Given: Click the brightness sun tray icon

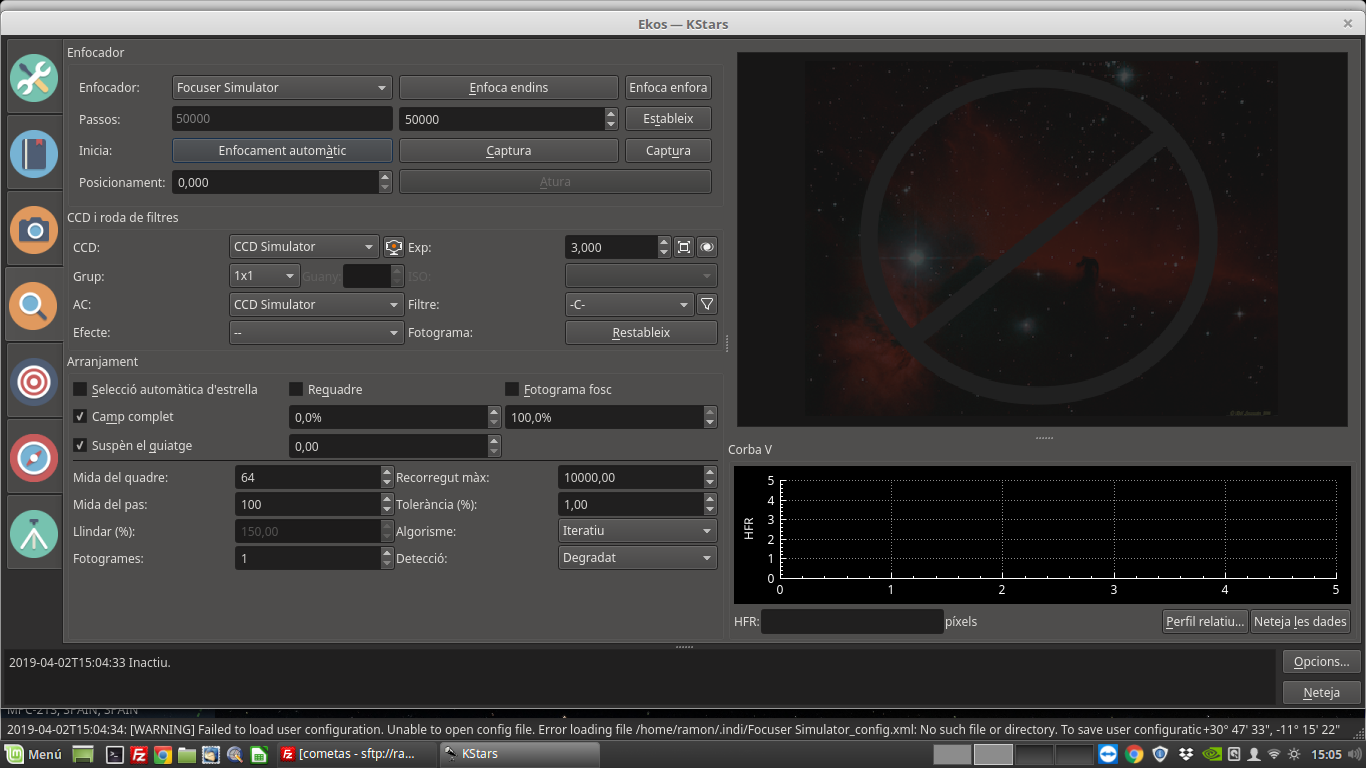Looking at the screenshot, I should pos(1294,754).
